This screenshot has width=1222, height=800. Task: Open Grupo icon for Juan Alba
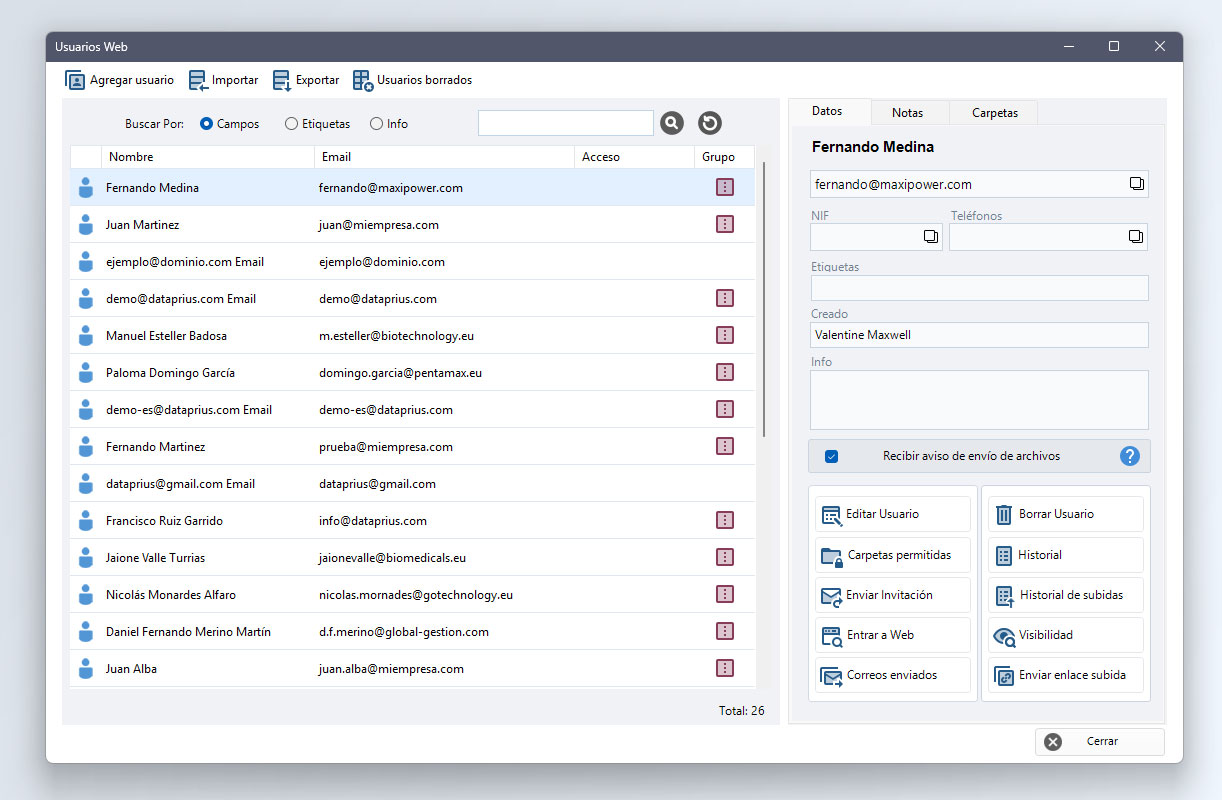(725, 668)
